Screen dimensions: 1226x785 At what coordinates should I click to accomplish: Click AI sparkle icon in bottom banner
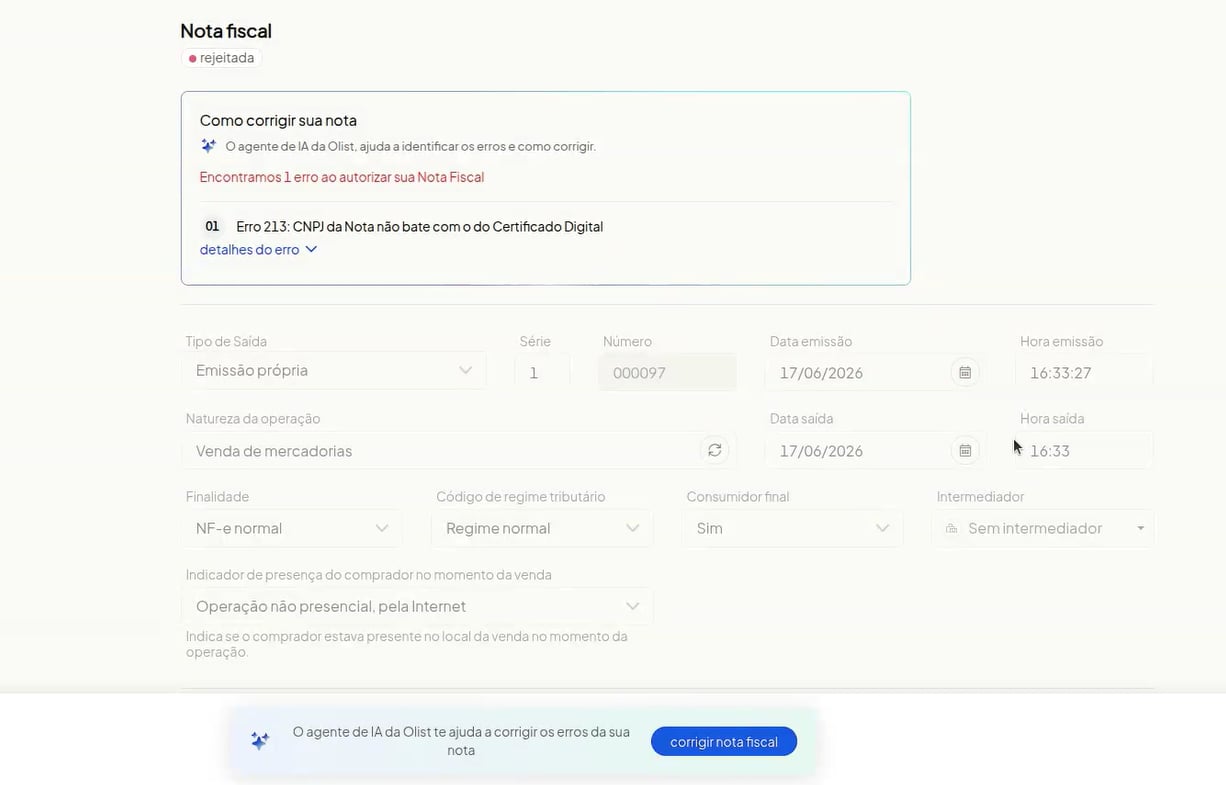click(260, 741)
